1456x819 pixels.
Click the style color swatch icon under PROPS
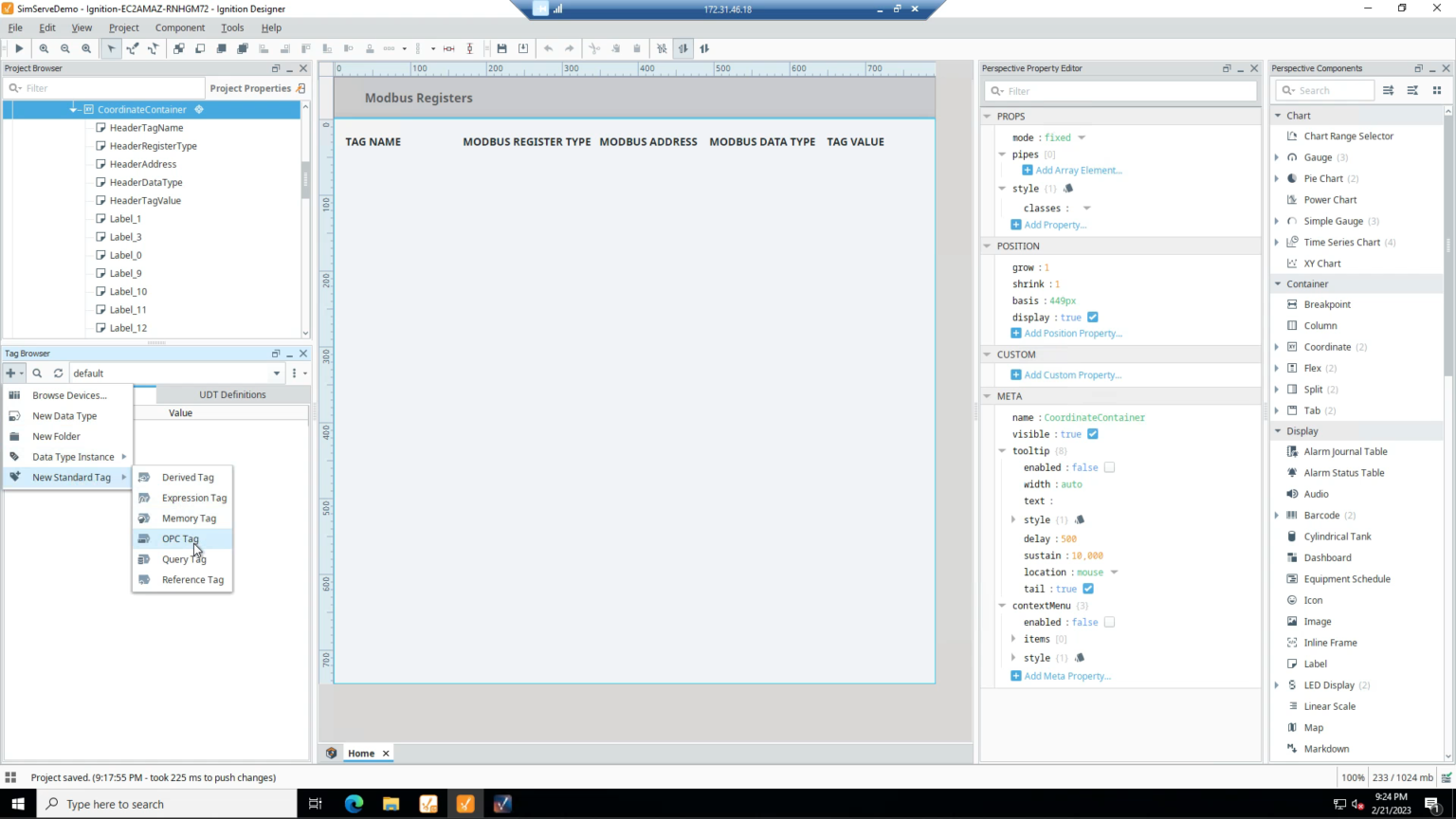(1067, 189)
